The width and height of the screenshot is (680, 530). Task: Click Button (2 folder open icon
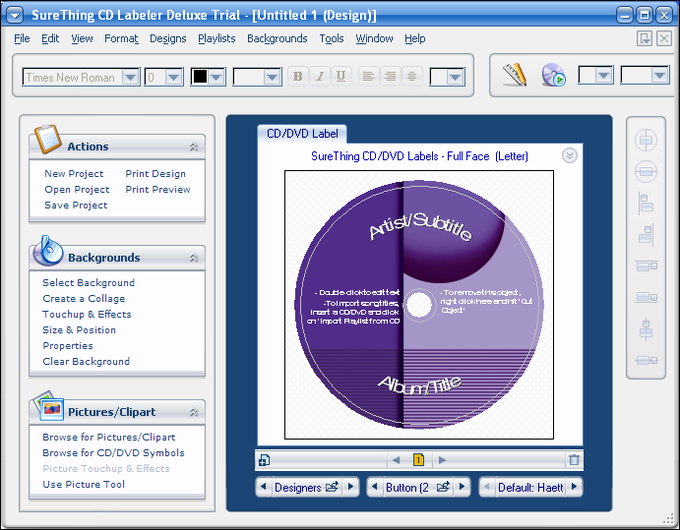[x=443, y=487]
